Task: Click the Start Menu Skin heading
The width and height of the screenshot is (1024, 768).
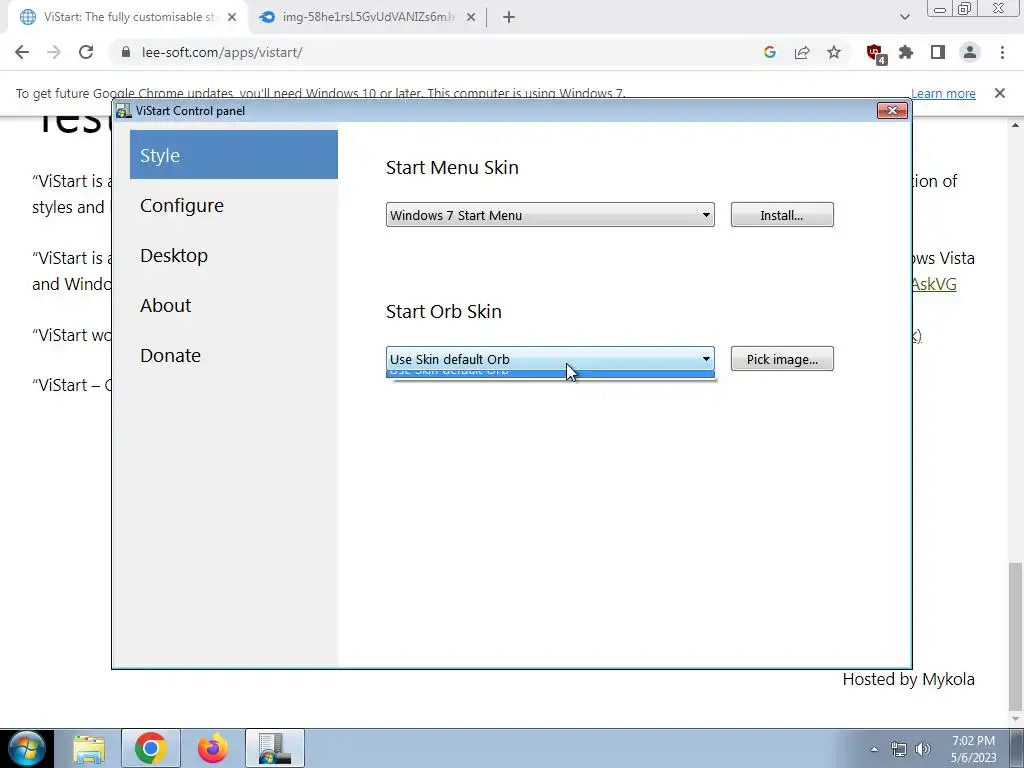Action: (452, 167)
